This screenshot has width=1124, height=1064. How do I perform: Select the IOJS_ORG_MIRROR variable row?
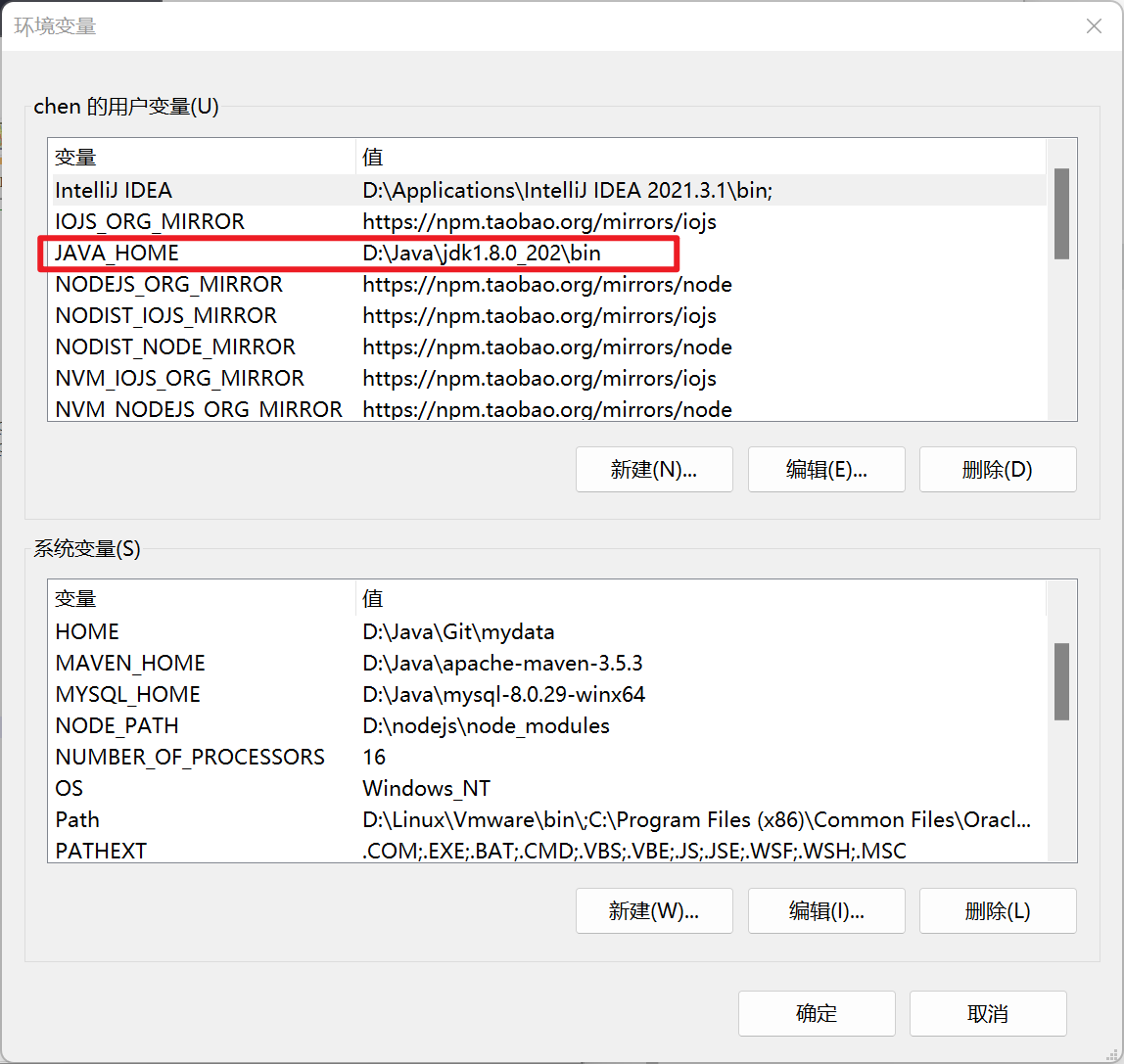tap(549, 221)
